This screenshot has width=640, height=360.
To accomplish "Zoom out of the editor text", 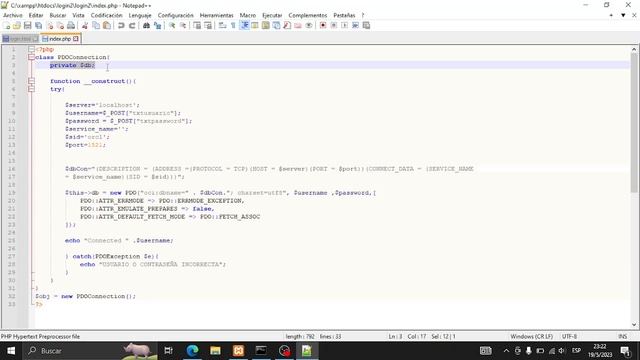I will point(183,26).
